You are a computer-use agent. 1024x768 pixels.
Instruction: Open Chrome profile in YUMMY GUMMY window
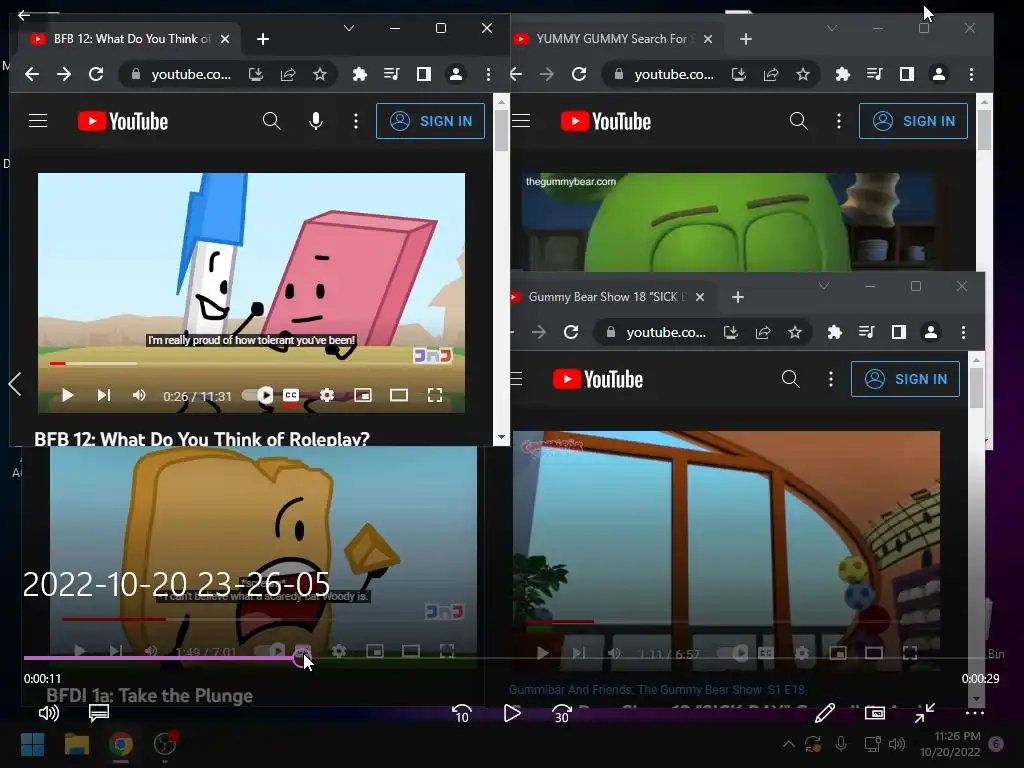pos(939,74)
